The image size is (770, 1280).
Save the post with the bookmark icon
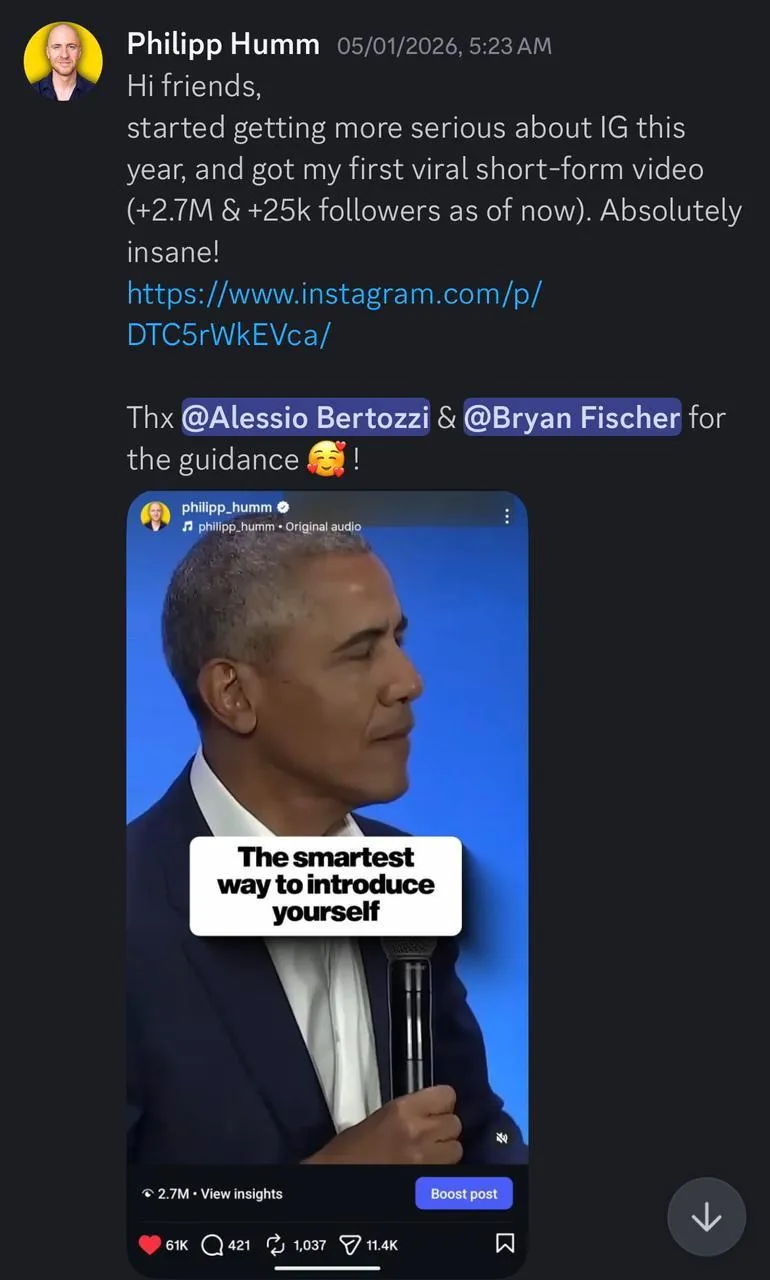pos(505,1243)
